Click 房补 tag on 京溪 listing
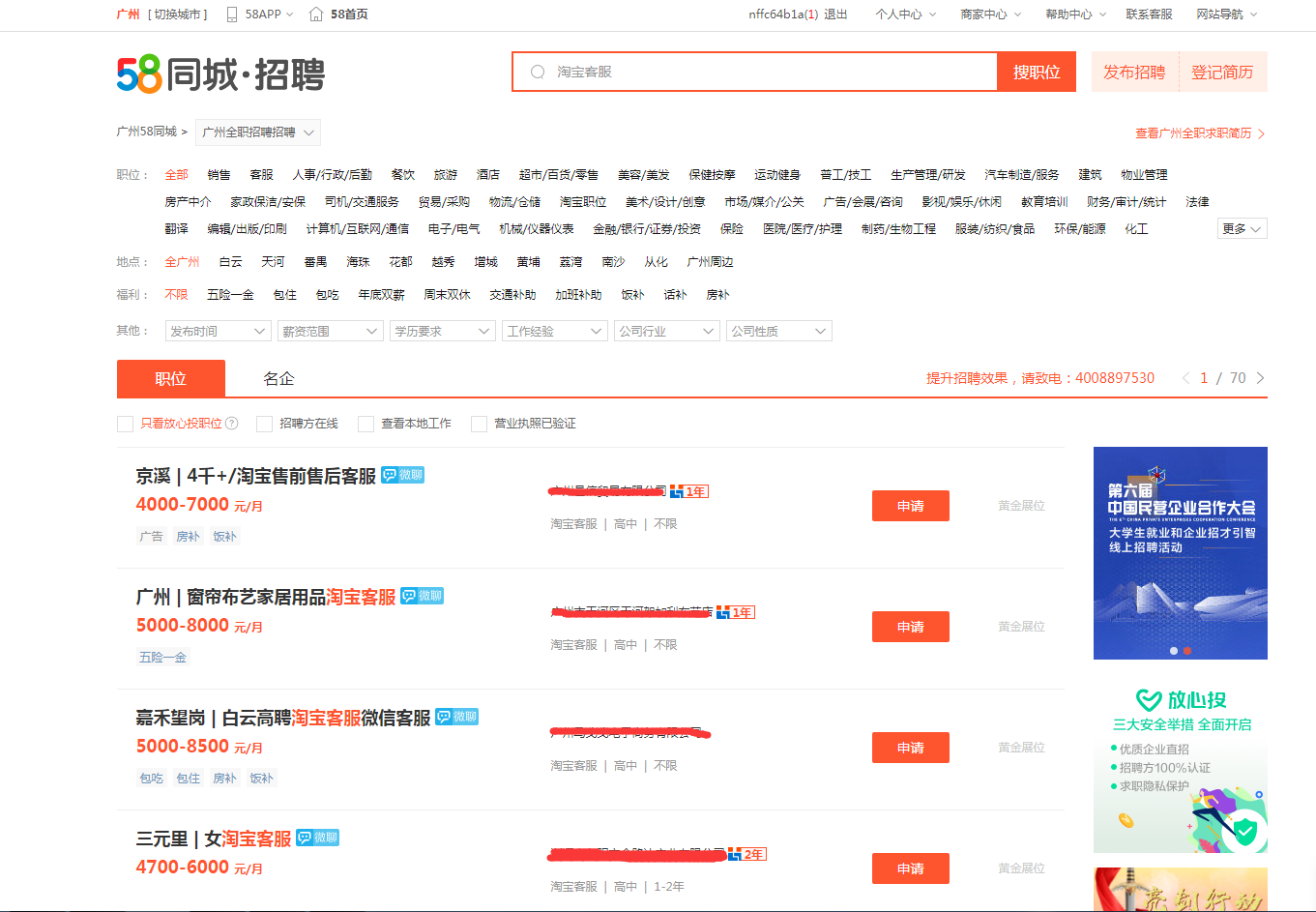Image resolution: width=1316 pixels, height=912 pixels. 188,537
